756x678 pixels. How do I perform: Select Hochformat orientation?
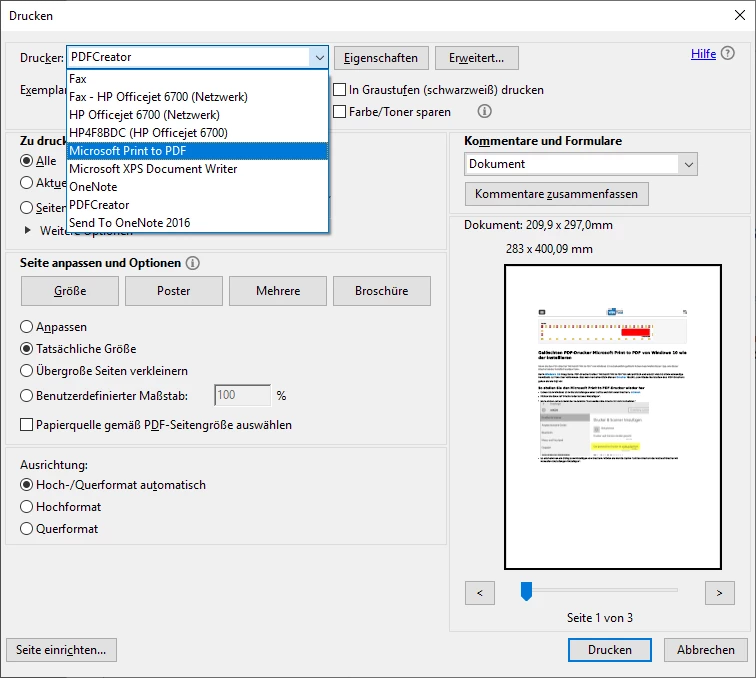(x=27, y=507)
